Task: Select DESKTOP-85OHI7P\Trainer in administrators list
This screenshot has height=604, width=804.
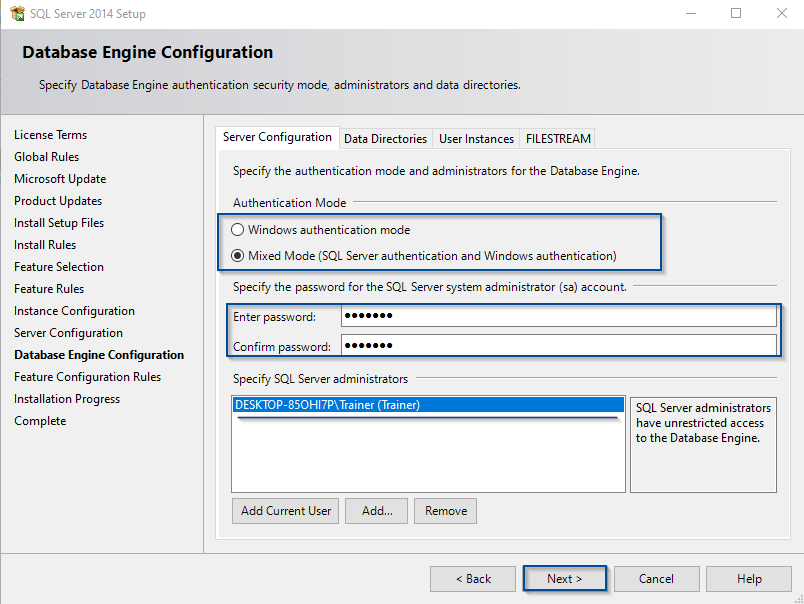Action: 327,405
